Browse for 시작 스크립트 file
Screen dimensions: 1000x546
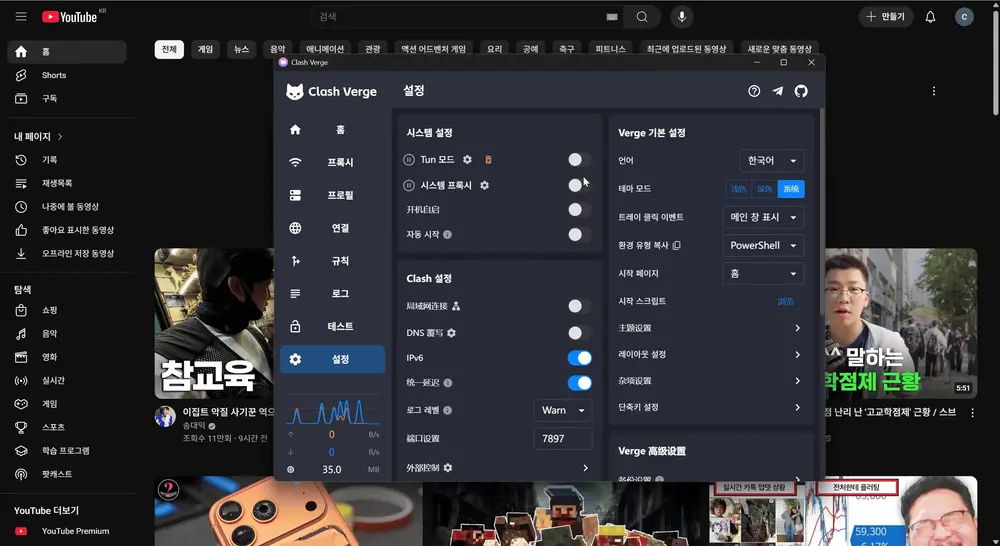786,301
